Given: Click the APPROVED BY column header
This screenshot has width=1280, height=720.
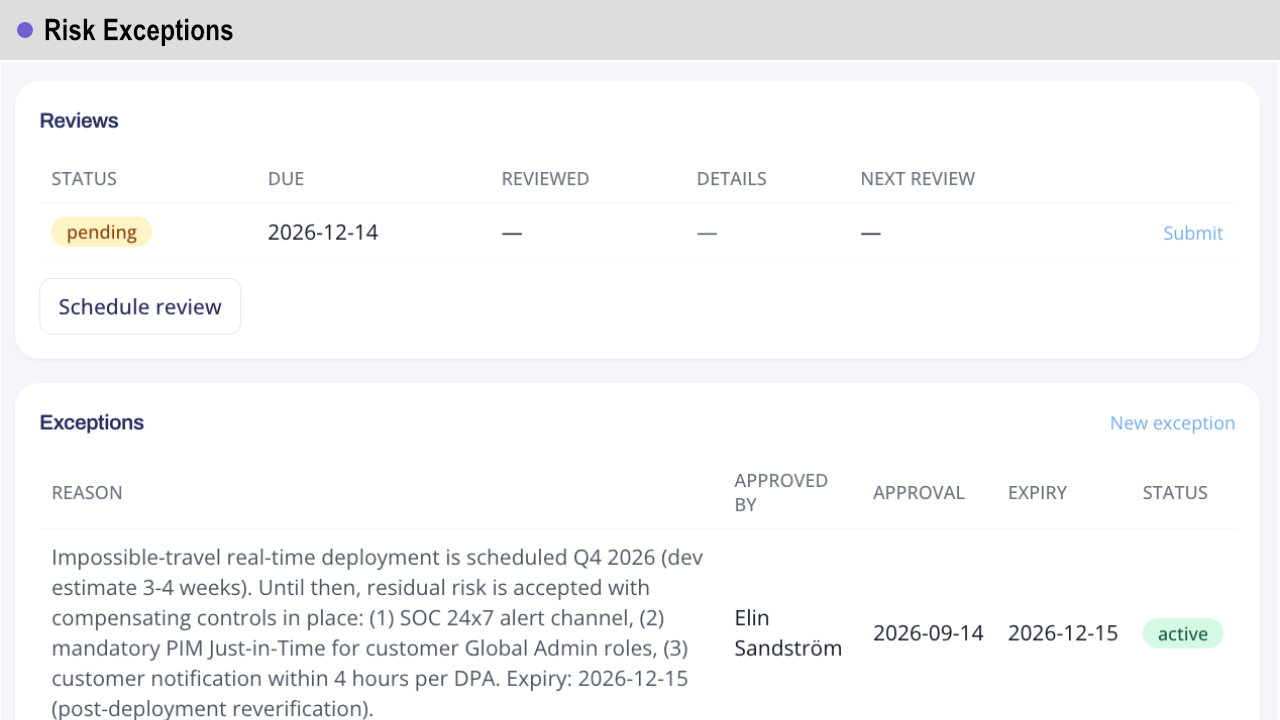Looking at the screenshot, I should (781, 493).
